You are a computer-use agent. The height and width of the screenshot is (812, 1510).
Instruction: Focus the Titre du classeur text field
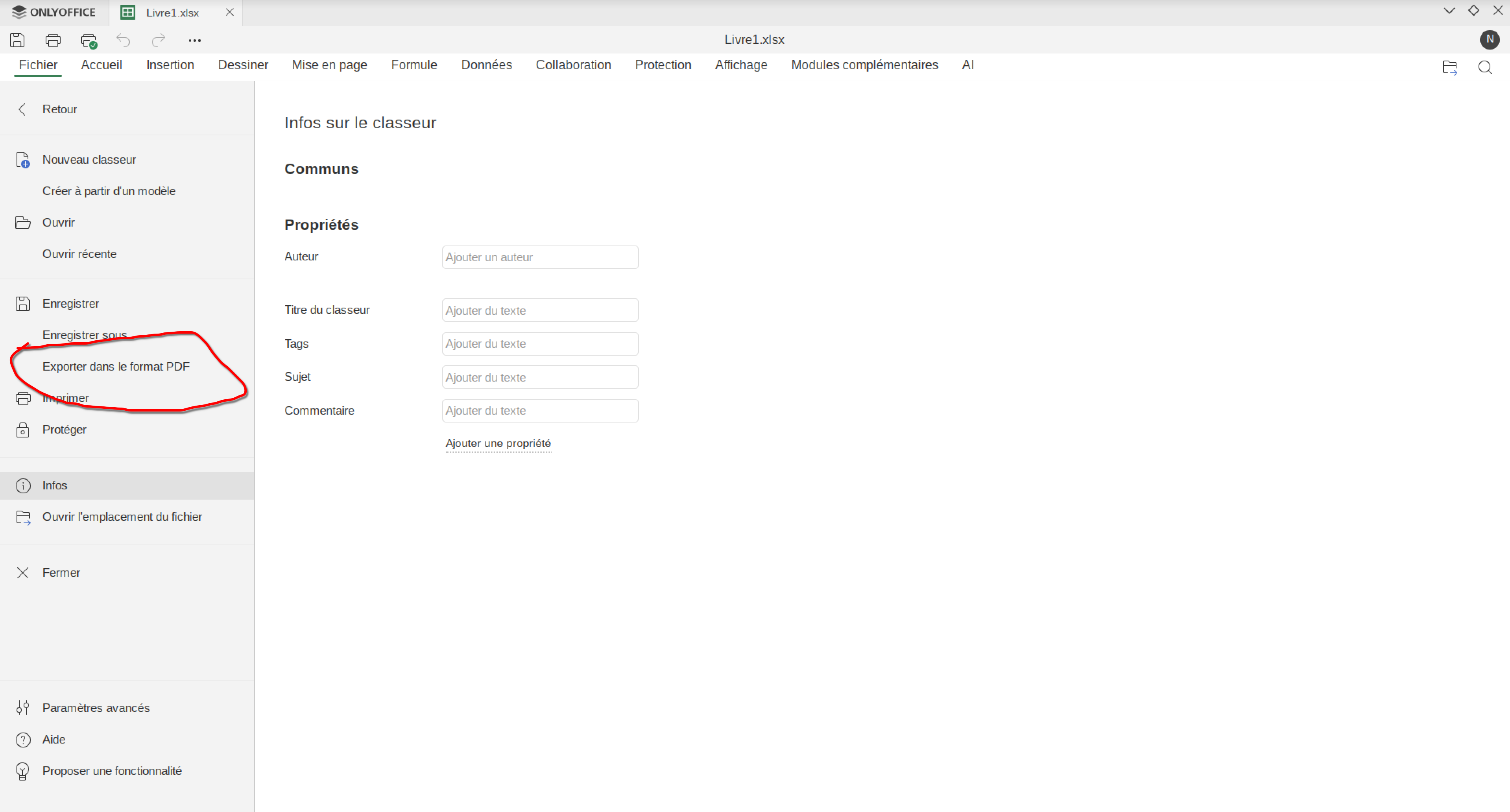(x=539, y=310)
